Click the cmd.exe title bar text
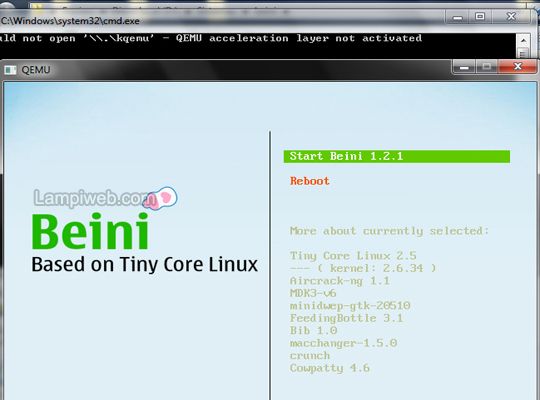This screenshot has height=400, width=540. coord(70,21)
